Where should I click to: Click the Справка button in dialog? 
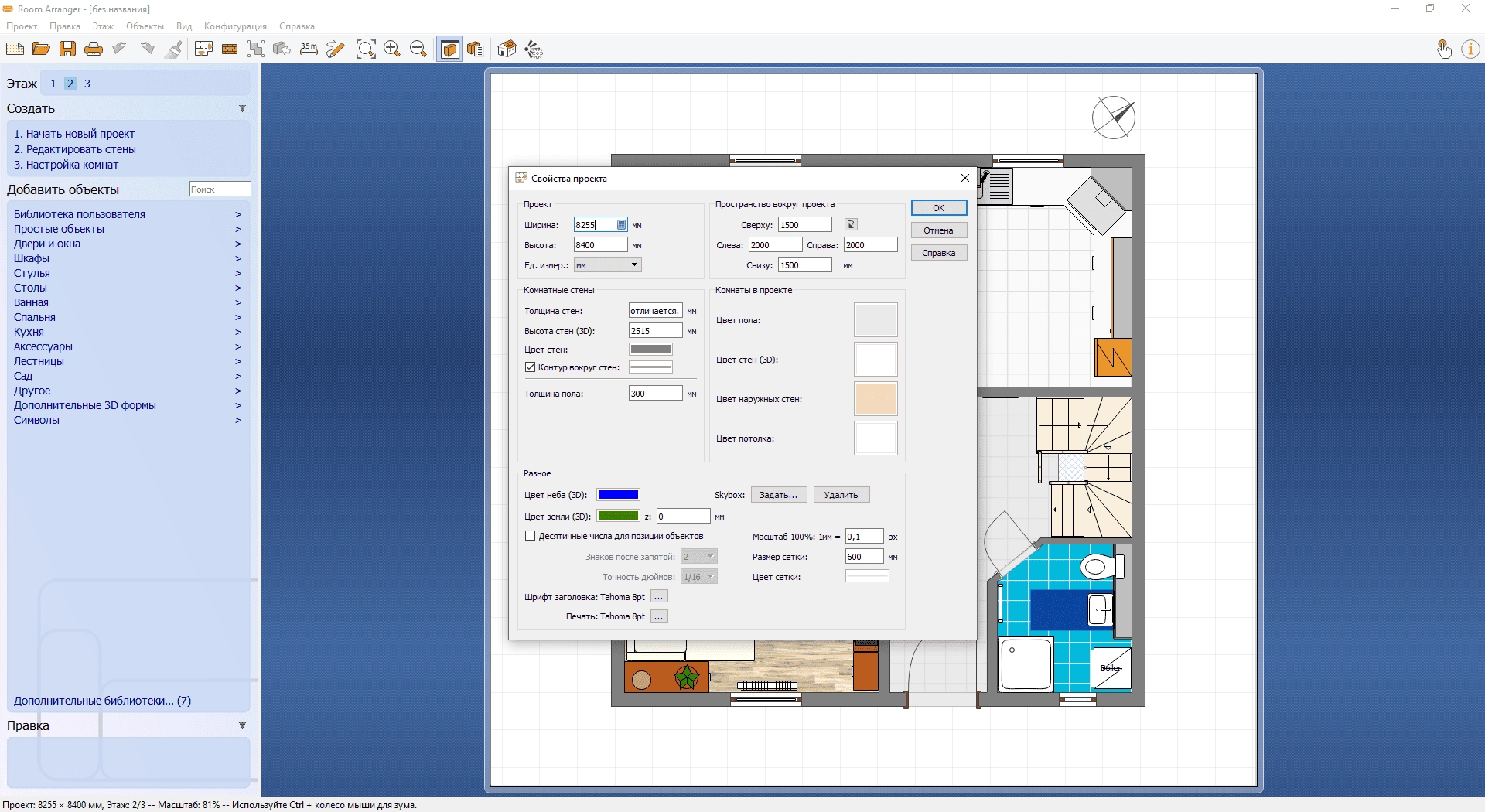939,253
